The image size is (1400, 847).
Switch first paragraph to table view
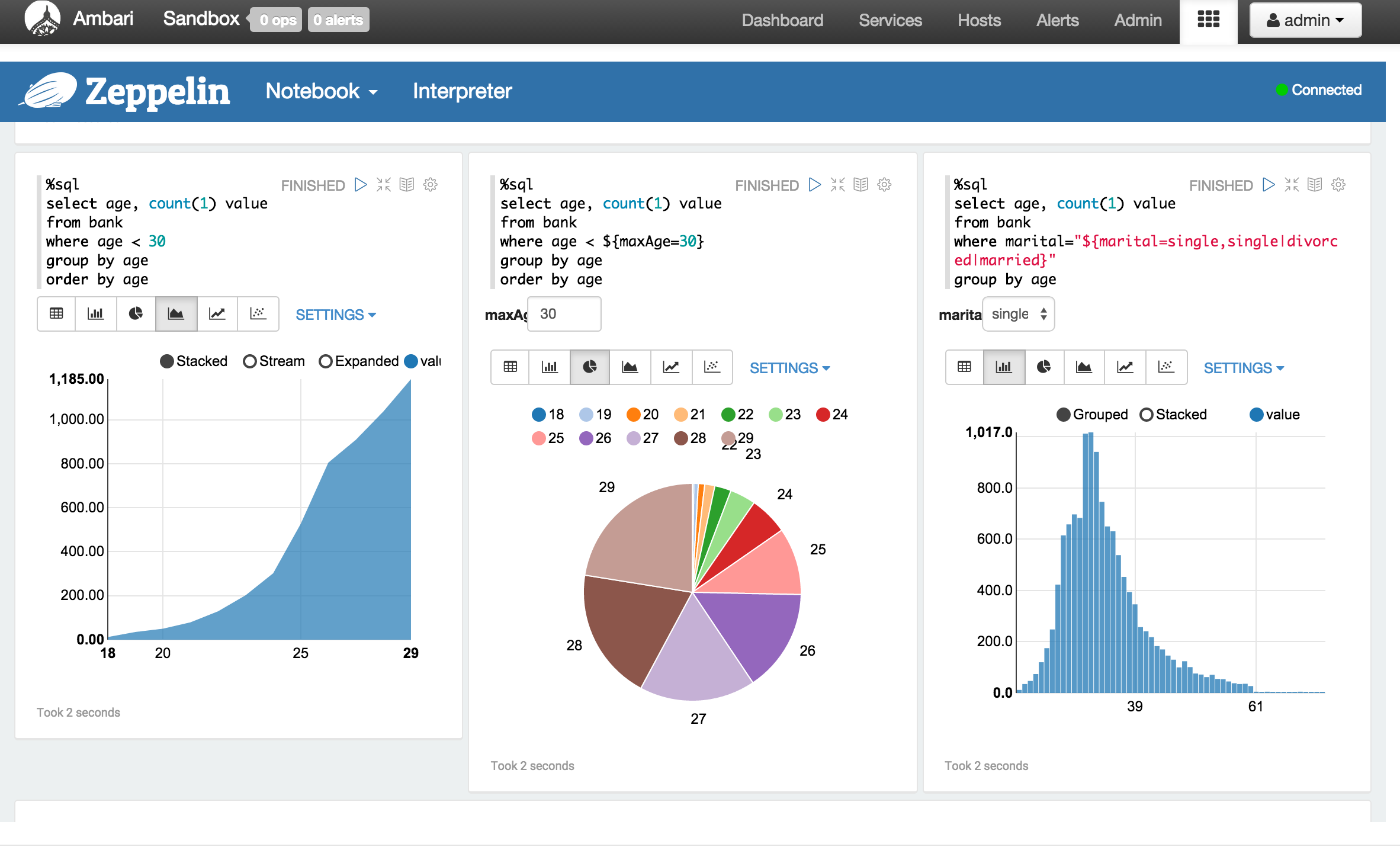click(x=56, y=314)
